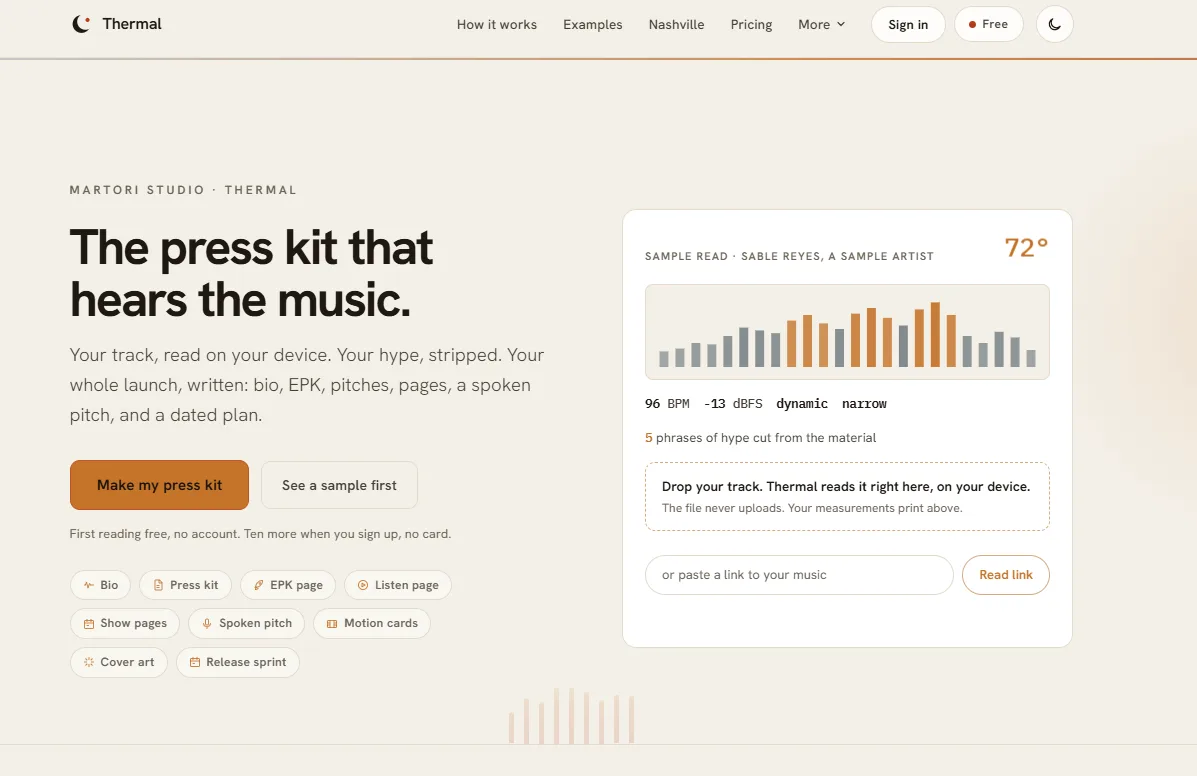Click the Free button with red dot

[x=988, y=24]
